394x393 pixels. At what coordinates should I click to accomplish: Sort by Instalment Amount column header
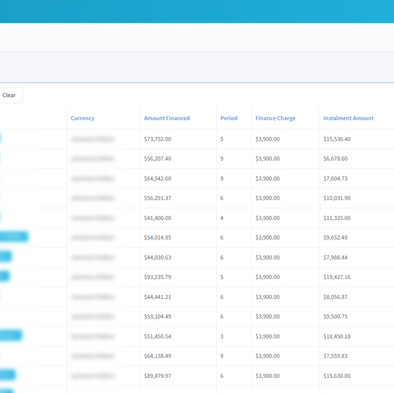click(348, 118)
